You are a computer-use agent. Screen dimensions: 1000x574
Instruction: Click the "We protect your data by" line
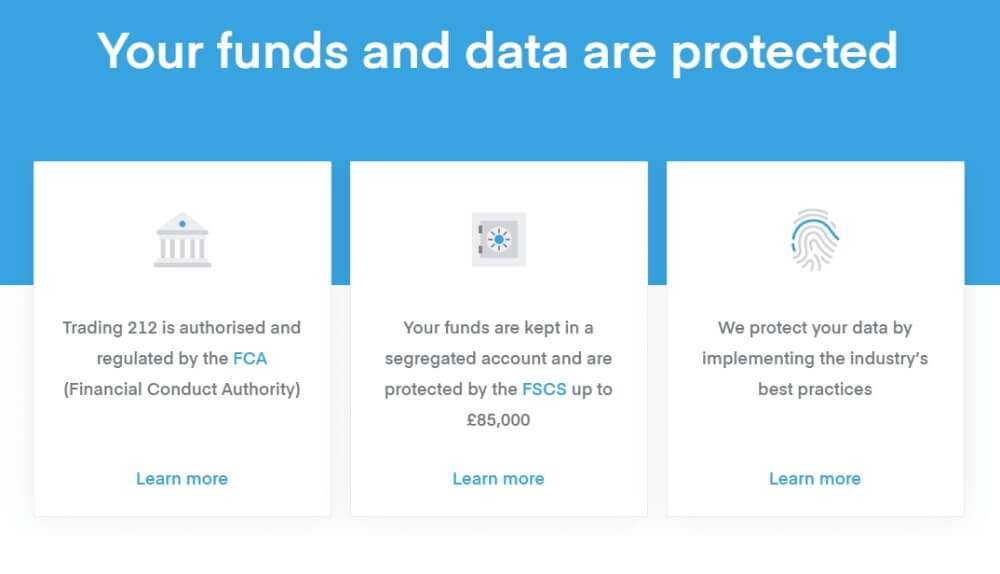pos(815,327)
